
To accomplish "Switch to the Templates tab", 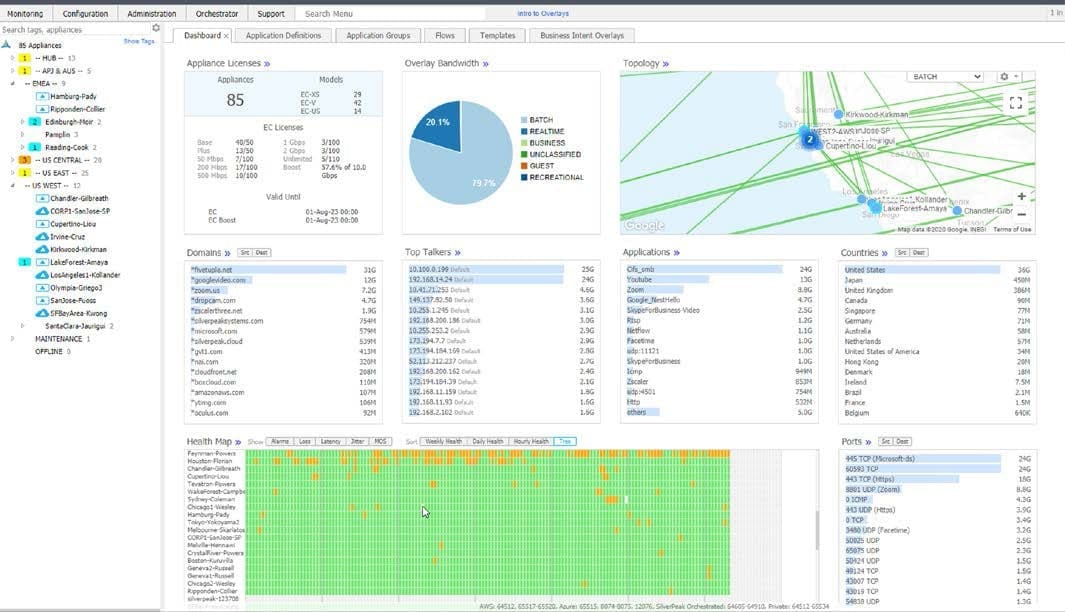I will [497, 34].
